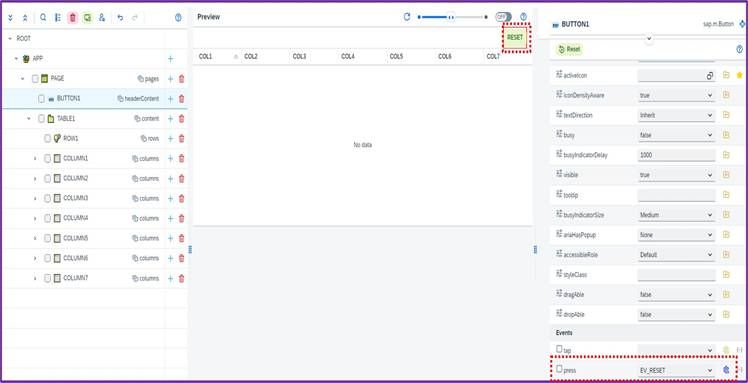Click the help icon beside Reset in properties
This screenshot has width=748, height=383.
pos(739,49)
